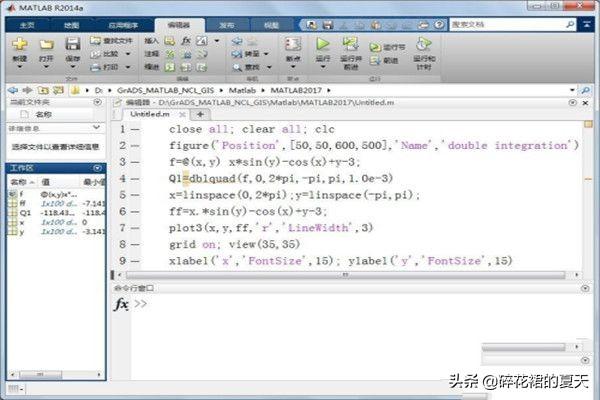
Task: Click the Workspace horizontal scrollbar
Action: [42, 374]
